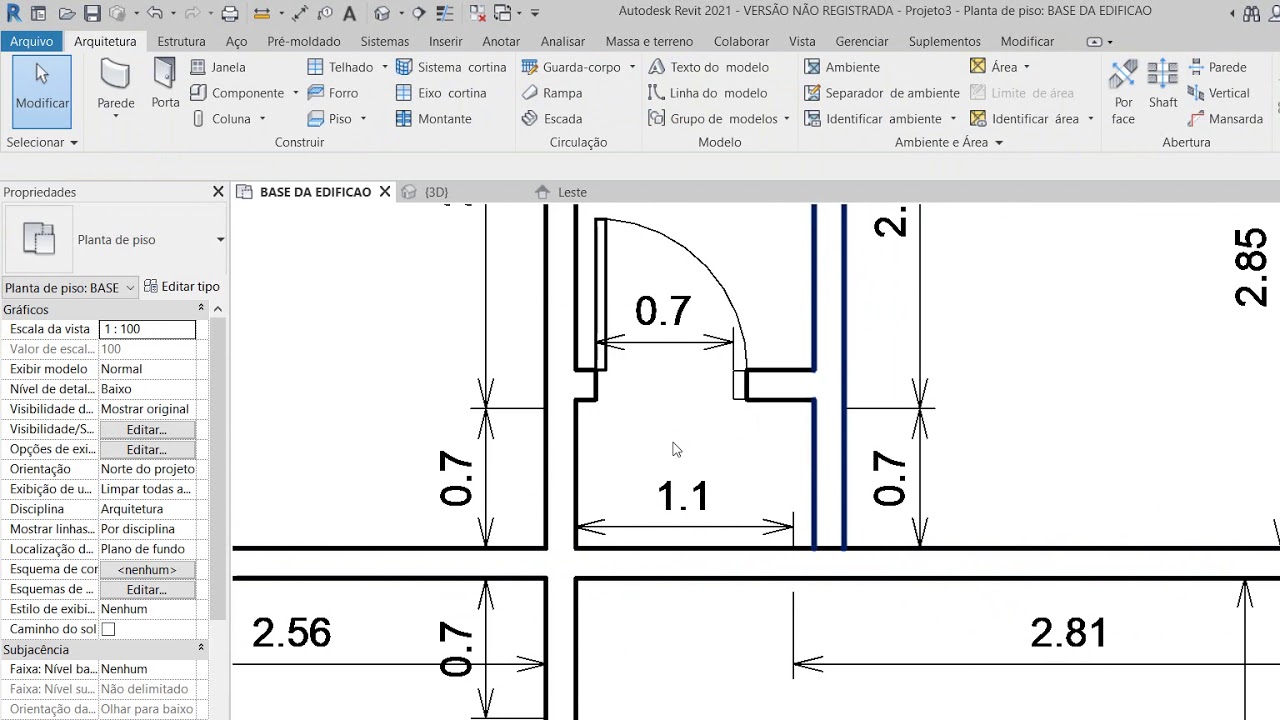Select the Montante mullion tool
The width and height of the screenshot is (1280, 720).
coord(433,119)
